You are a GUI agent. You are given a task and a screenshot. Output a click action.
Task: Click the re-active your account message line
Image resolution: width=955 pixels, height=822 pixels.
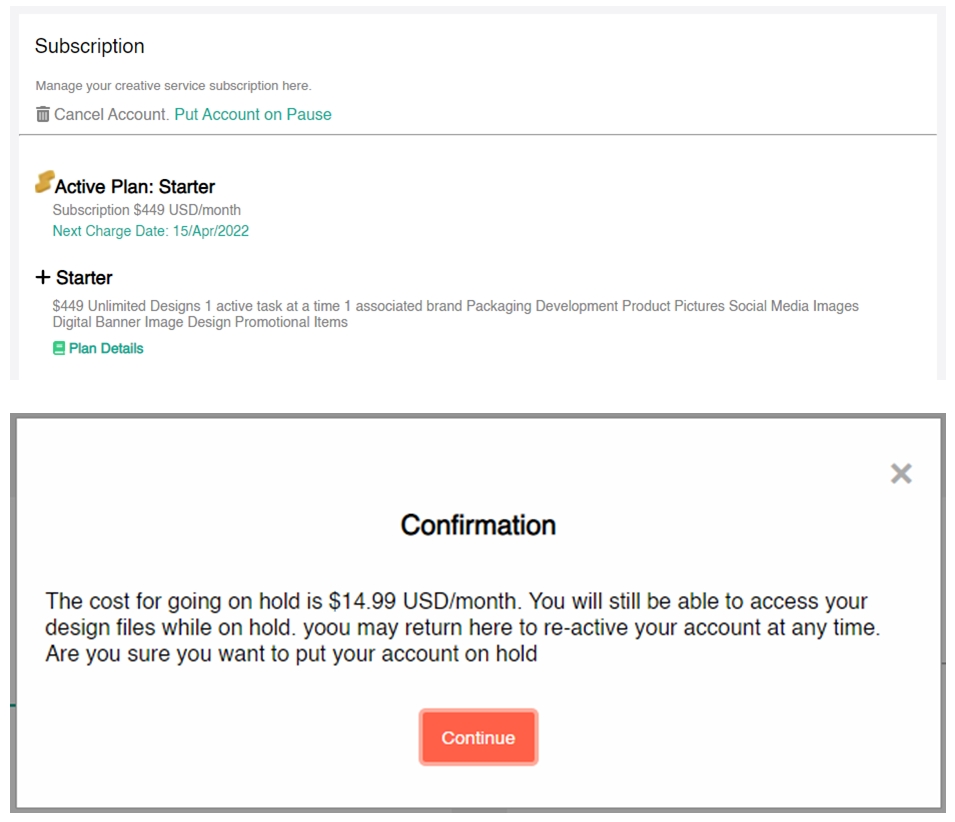click(x=463, y=628)
